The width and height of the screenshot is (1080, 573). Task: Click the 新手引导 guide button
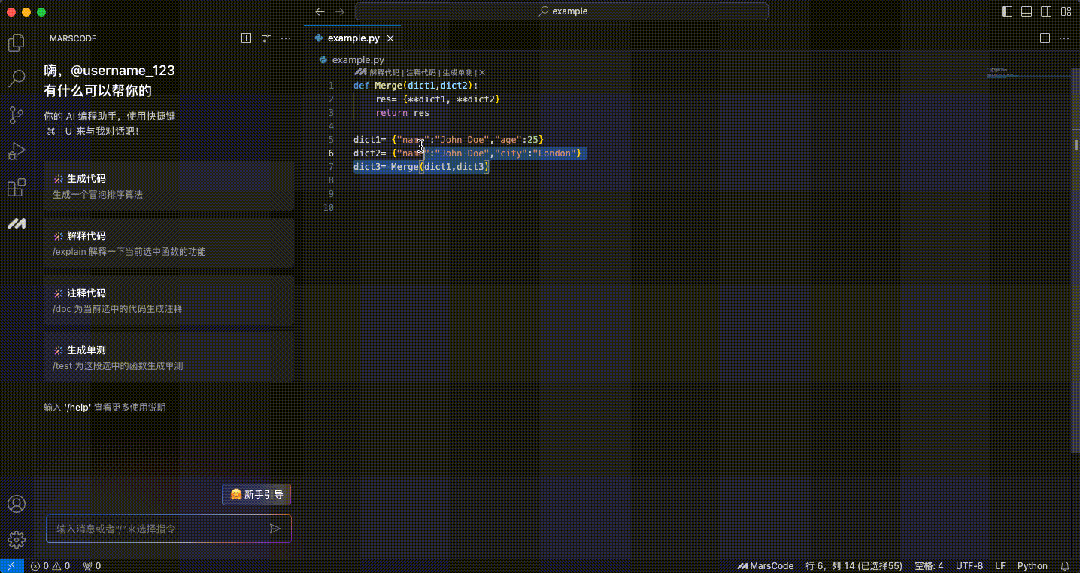click(x=256, y=494)
